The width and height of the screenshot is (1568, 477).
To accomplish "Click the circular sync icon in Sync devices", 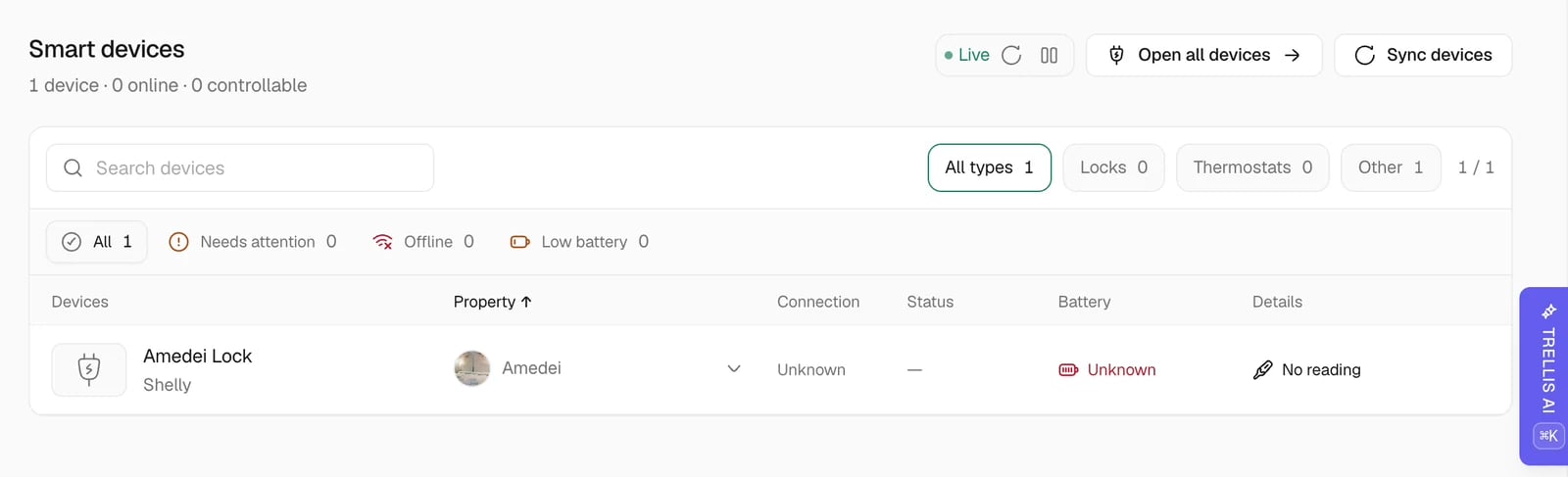I will (1364, 55).
